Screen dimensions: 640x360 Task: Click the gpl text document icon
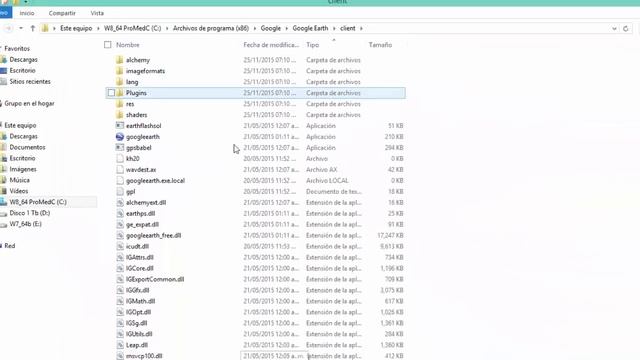[x=120, y=192]
